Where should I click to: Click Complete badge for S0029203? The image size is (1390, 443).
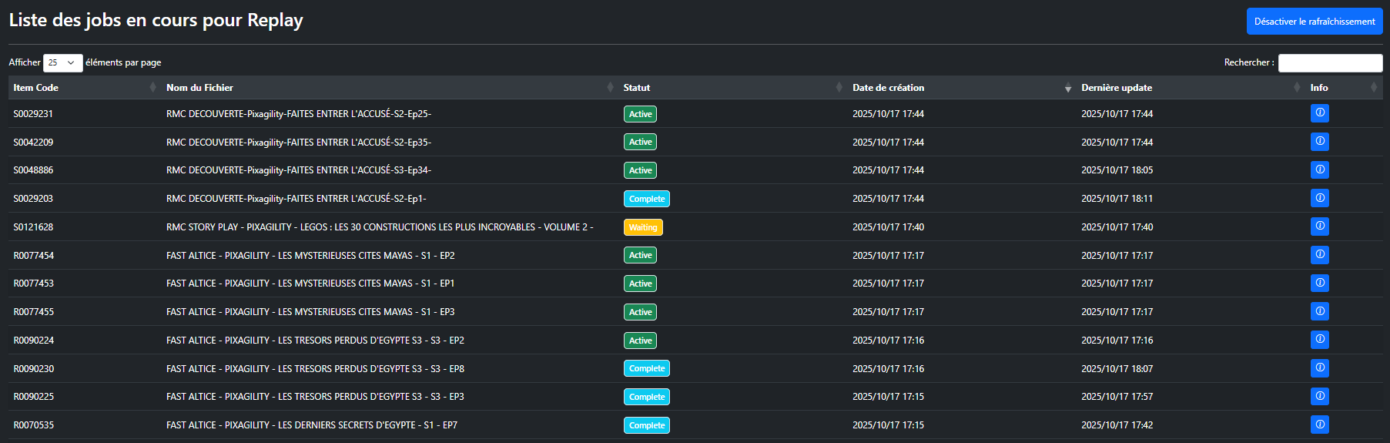pyautogui.click(x=647, y=198)
